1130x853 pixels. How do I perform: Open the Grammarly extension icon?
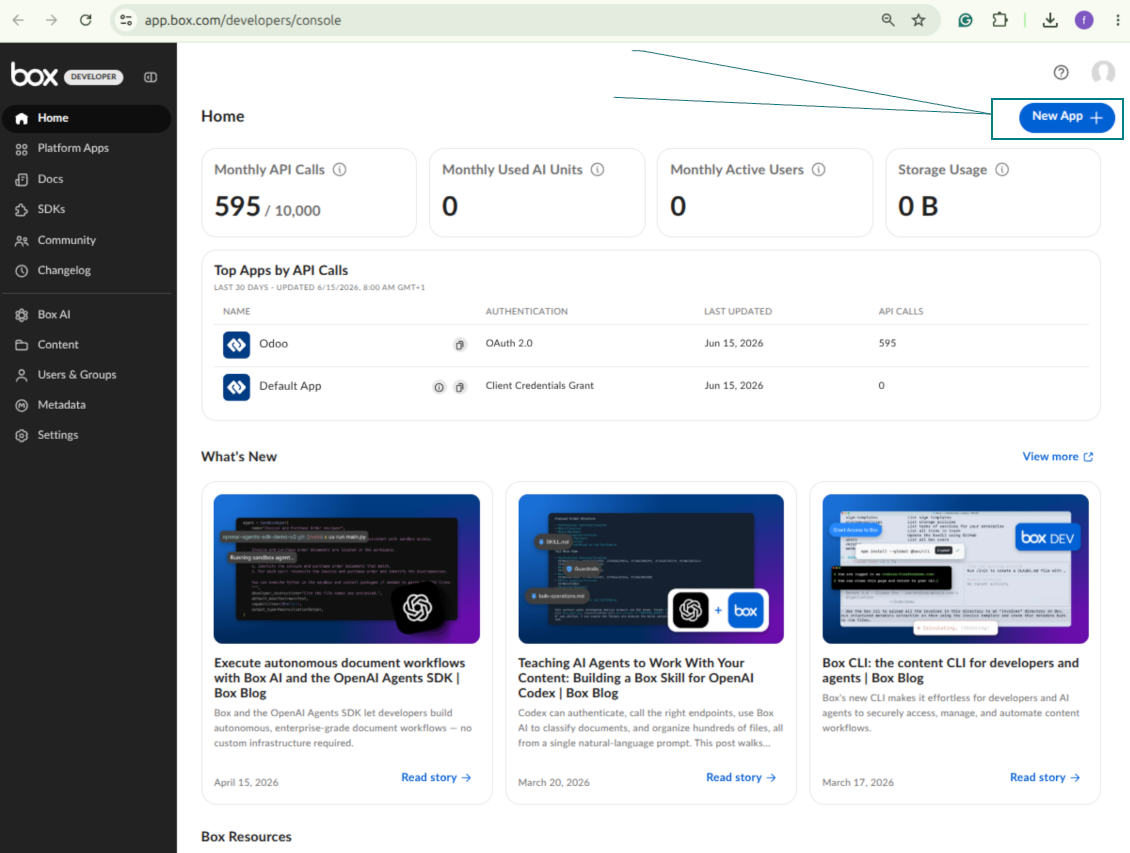coord(965,20)
